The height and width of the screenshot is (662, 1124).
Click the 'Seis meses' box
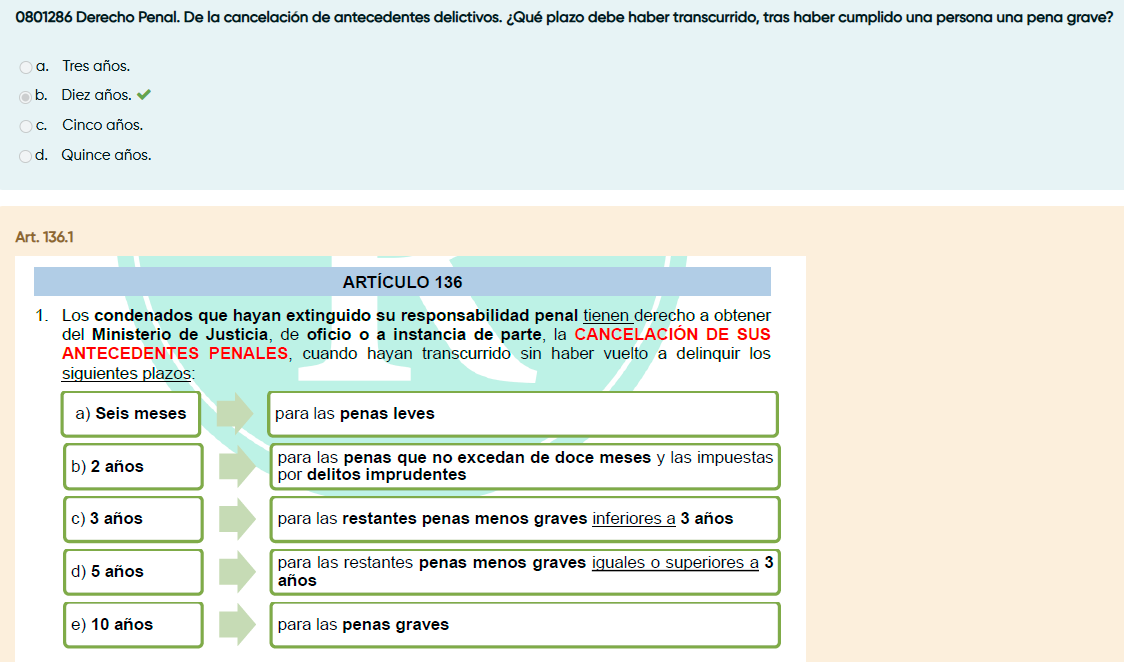(131, 414)
